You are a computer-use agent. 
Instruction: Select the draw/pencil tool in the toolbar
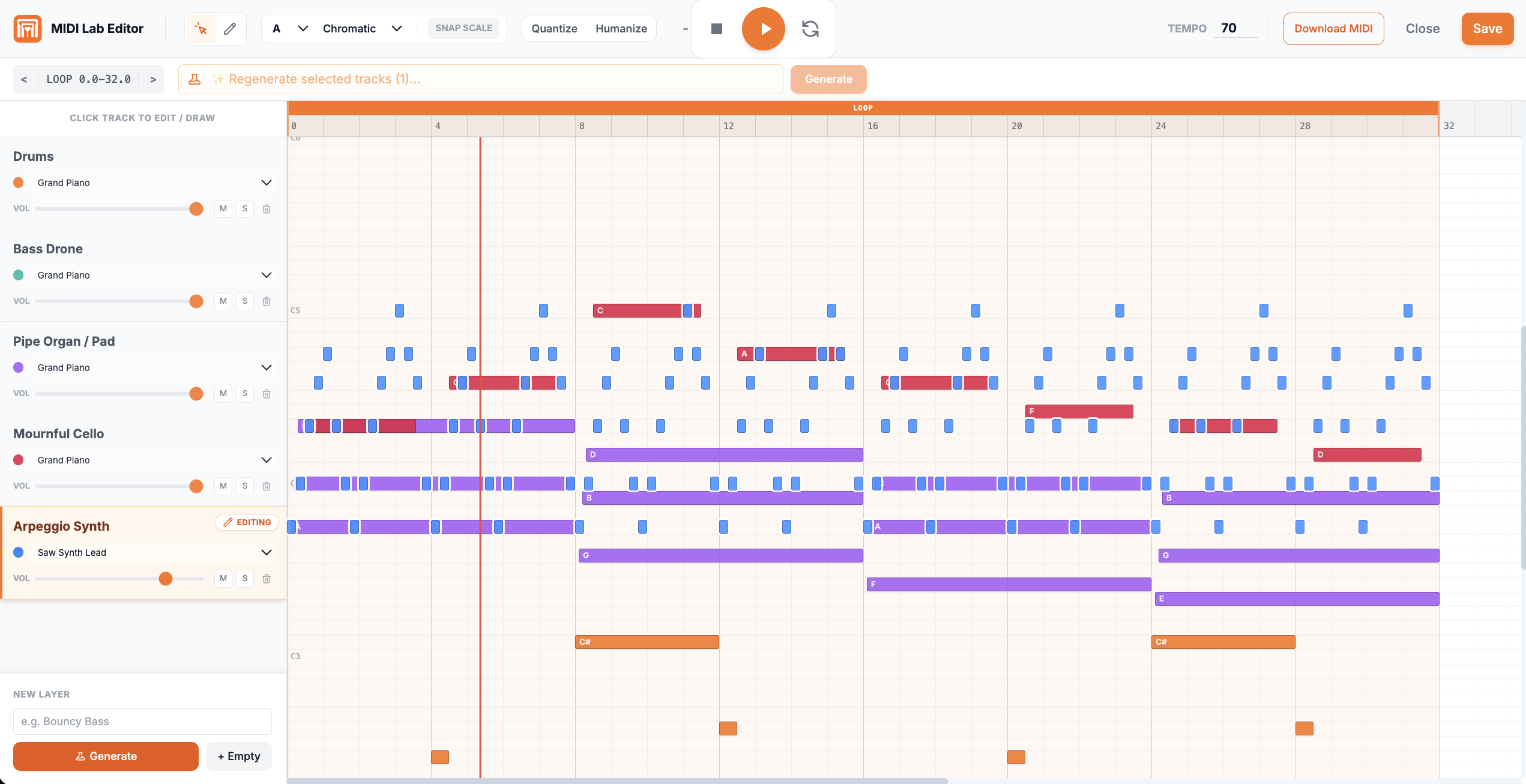230,28
